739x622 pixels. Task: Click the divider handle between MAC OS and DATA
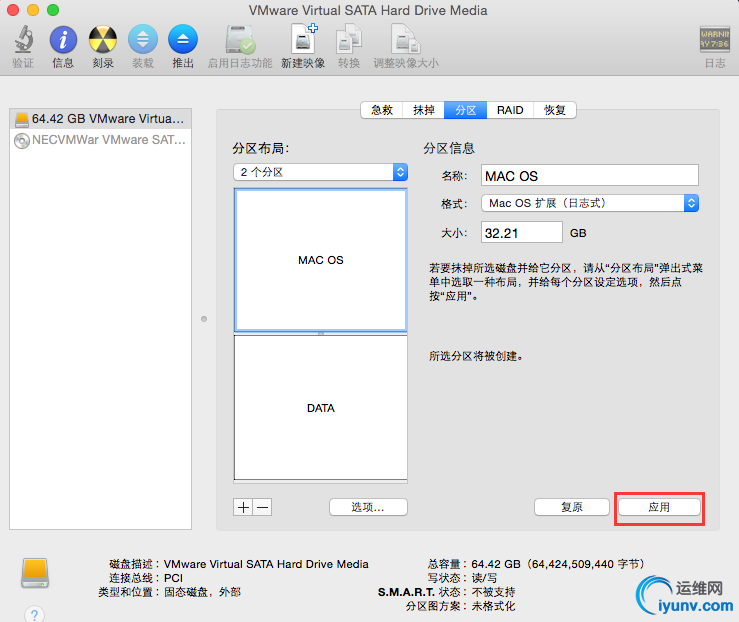pyautogui.click(x=320, y=333)
